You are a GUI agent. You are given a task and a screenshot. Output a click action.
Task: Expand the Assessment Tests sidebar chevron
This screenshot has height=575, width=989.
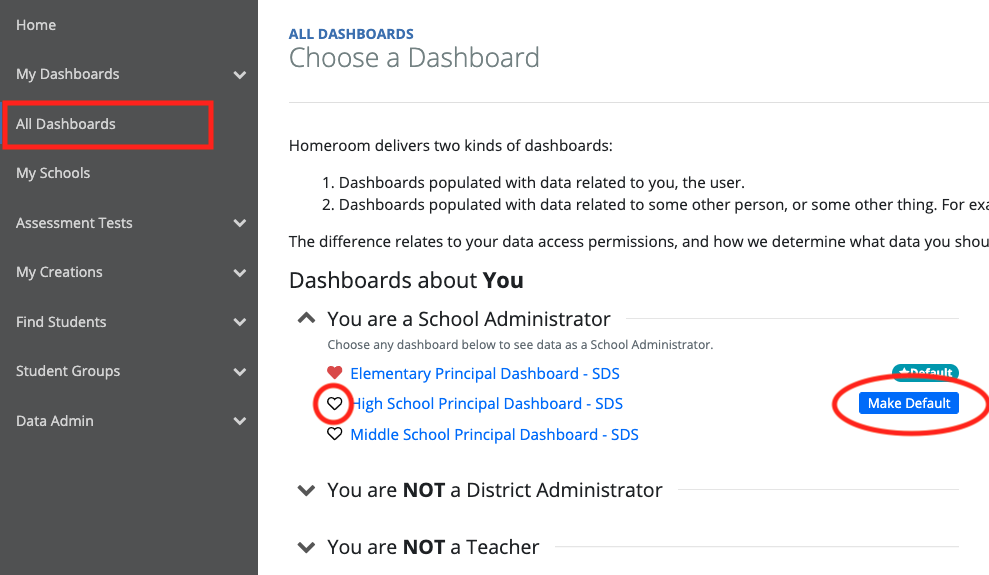239,224
